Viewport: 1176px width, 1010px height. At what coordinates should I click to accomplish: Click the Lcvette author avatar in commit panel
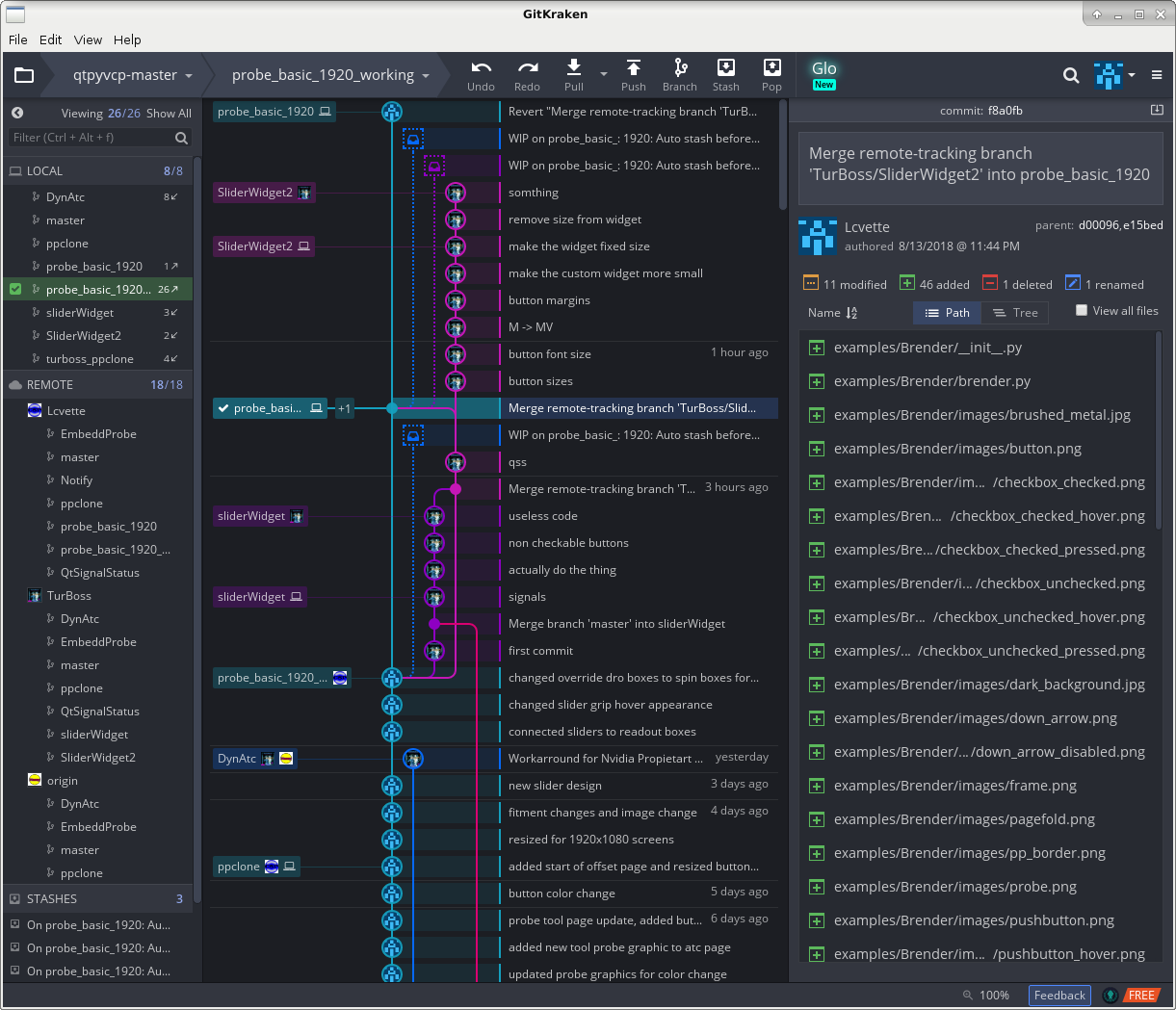pyautogui.click(x=817, y=237)
